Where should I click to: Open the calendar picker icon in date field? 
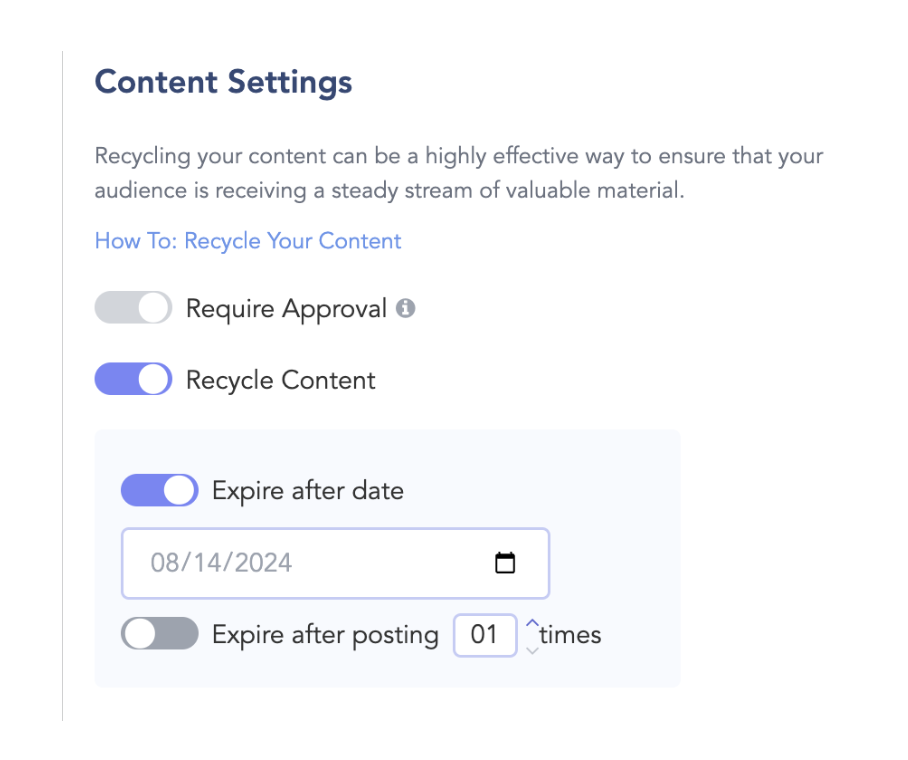coord(505,562)
